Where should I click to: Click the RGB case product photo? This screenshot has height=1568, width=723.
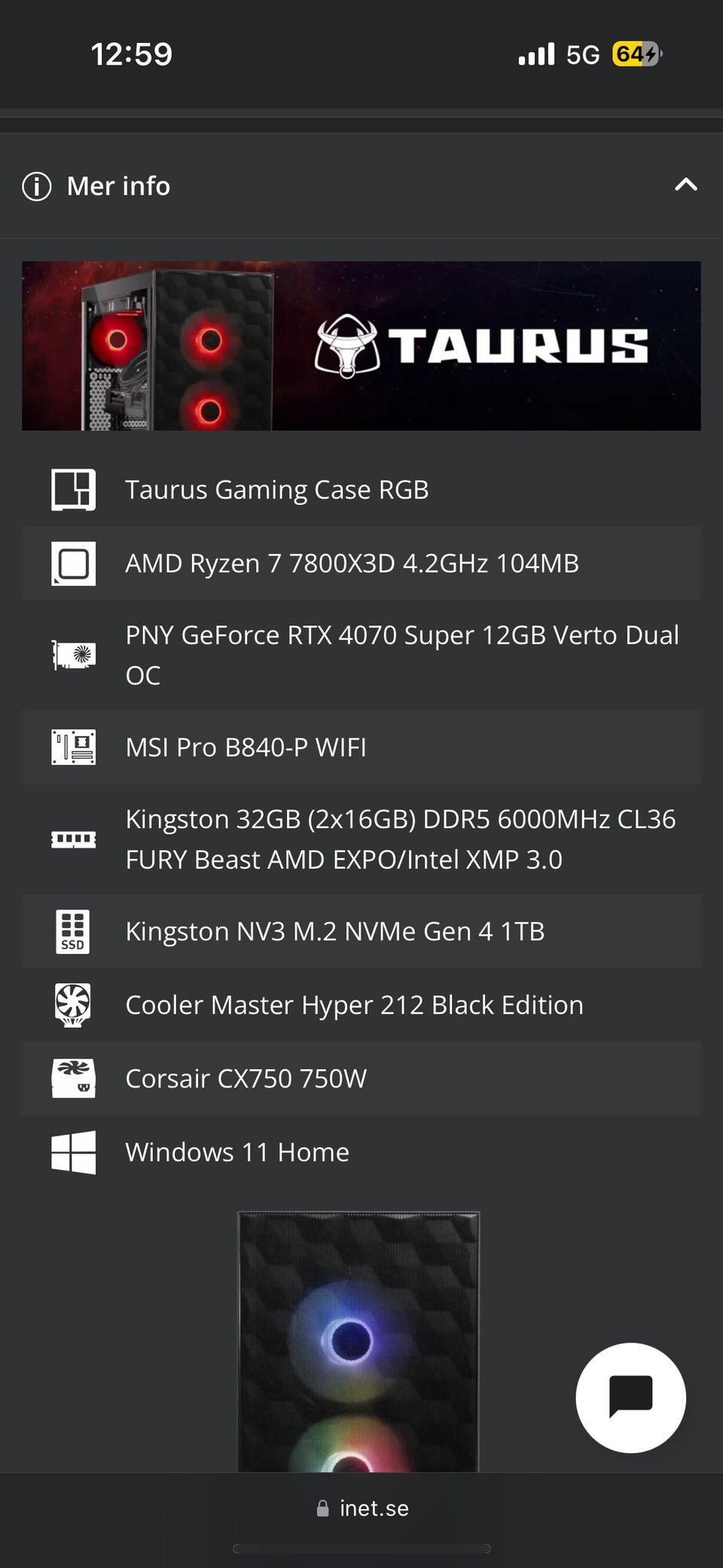(x=358, y=1341)
